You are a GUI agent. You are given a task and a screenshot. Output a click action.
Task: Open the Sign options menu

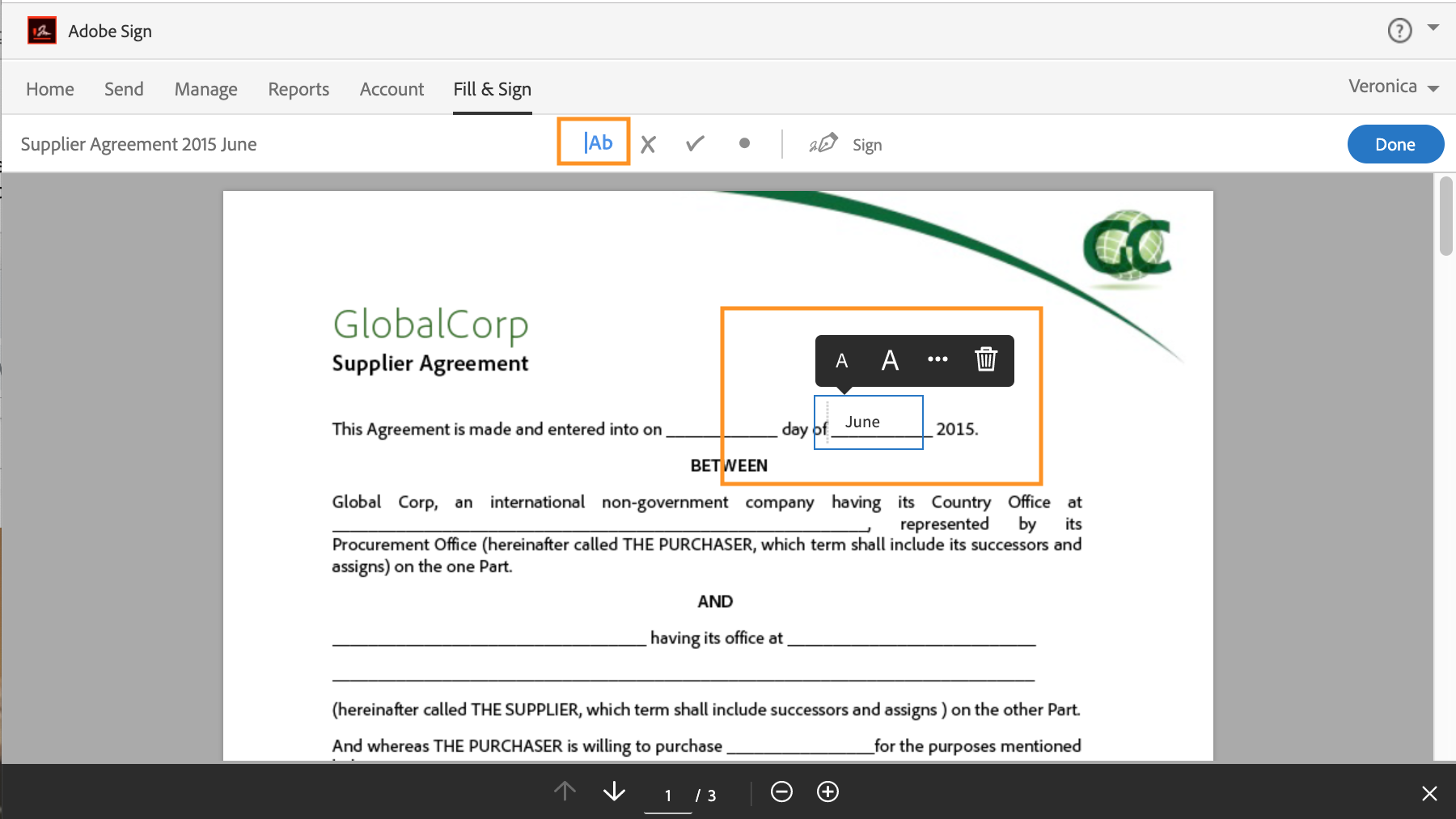(868, 143)
